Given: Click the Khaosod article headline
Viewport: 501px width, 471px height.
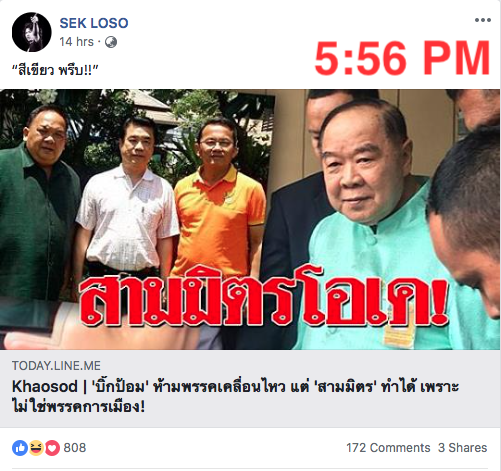Looking at the screenshot, I should [235, 397].
